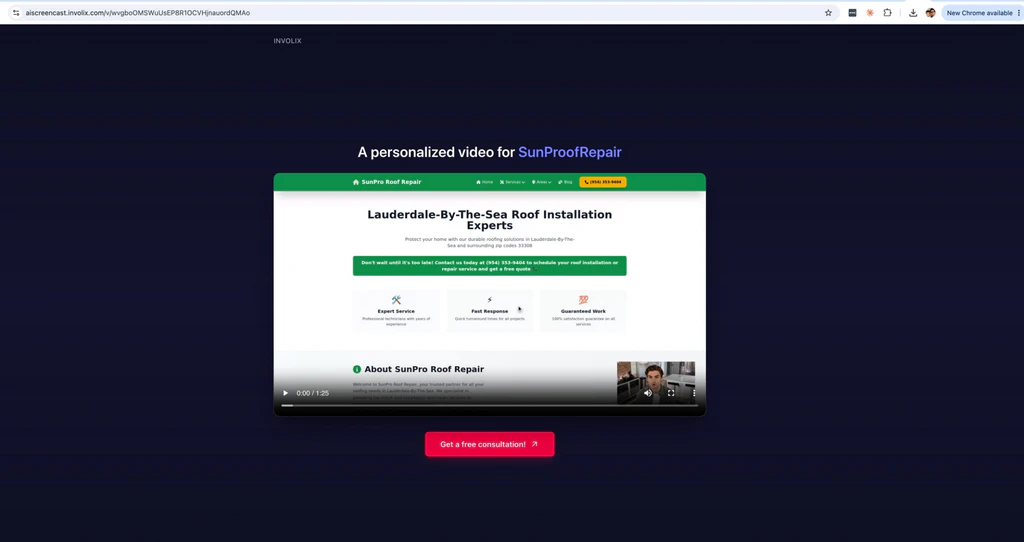Show Chrome downloads
Image resolution: width=1024 pixels, height=542 pixels.
click(913, 12)
